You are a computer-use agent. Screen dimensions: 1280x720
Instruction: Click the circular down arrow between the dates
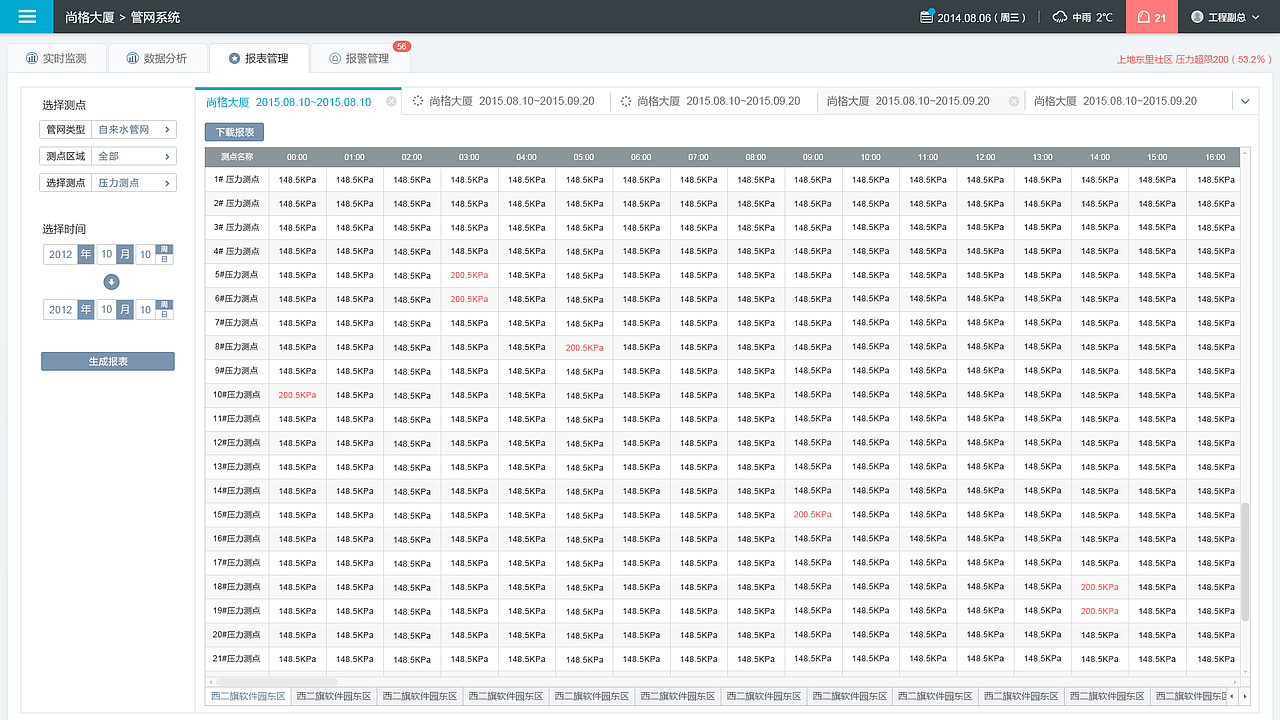[x=112, y=282]
